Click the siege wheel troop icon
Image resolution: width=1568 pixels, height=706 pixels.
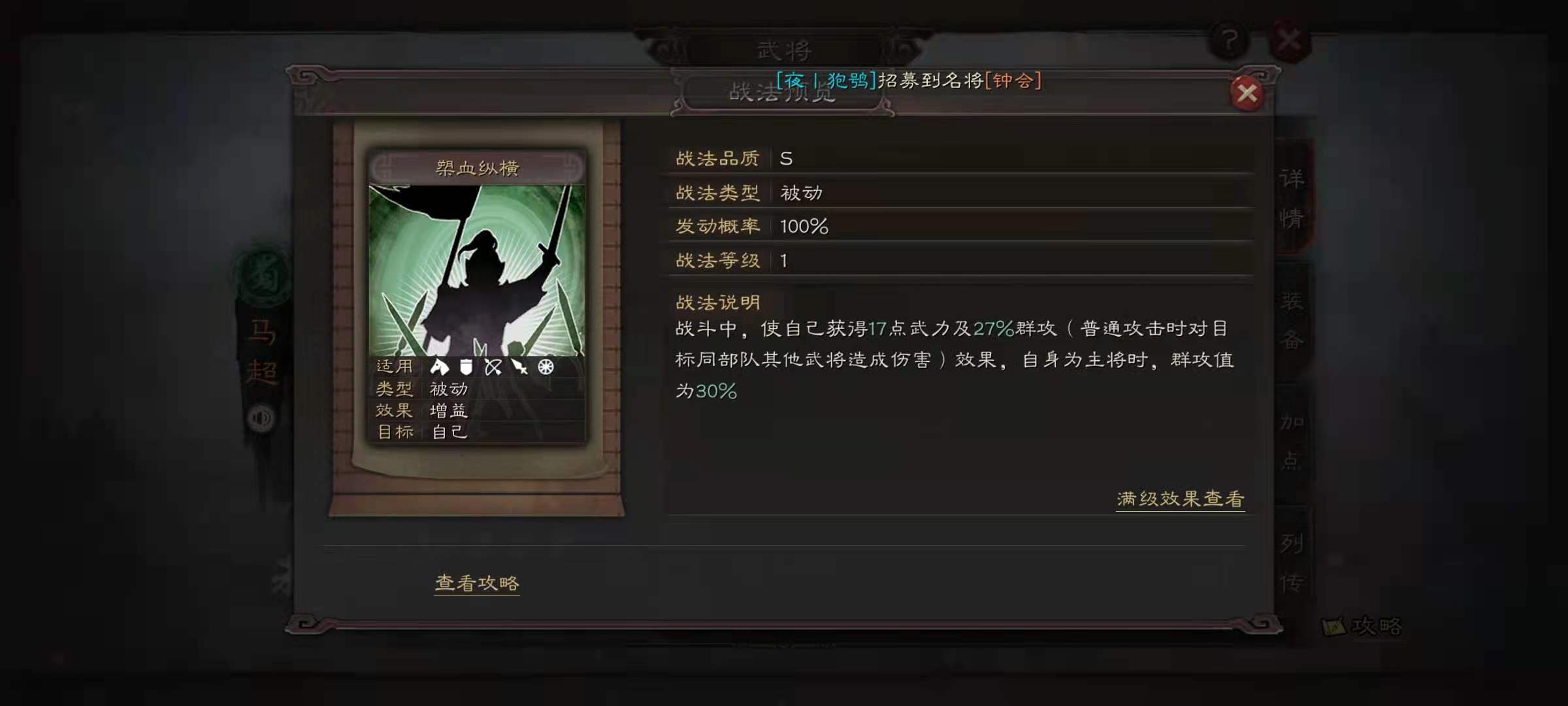(546, 367)
